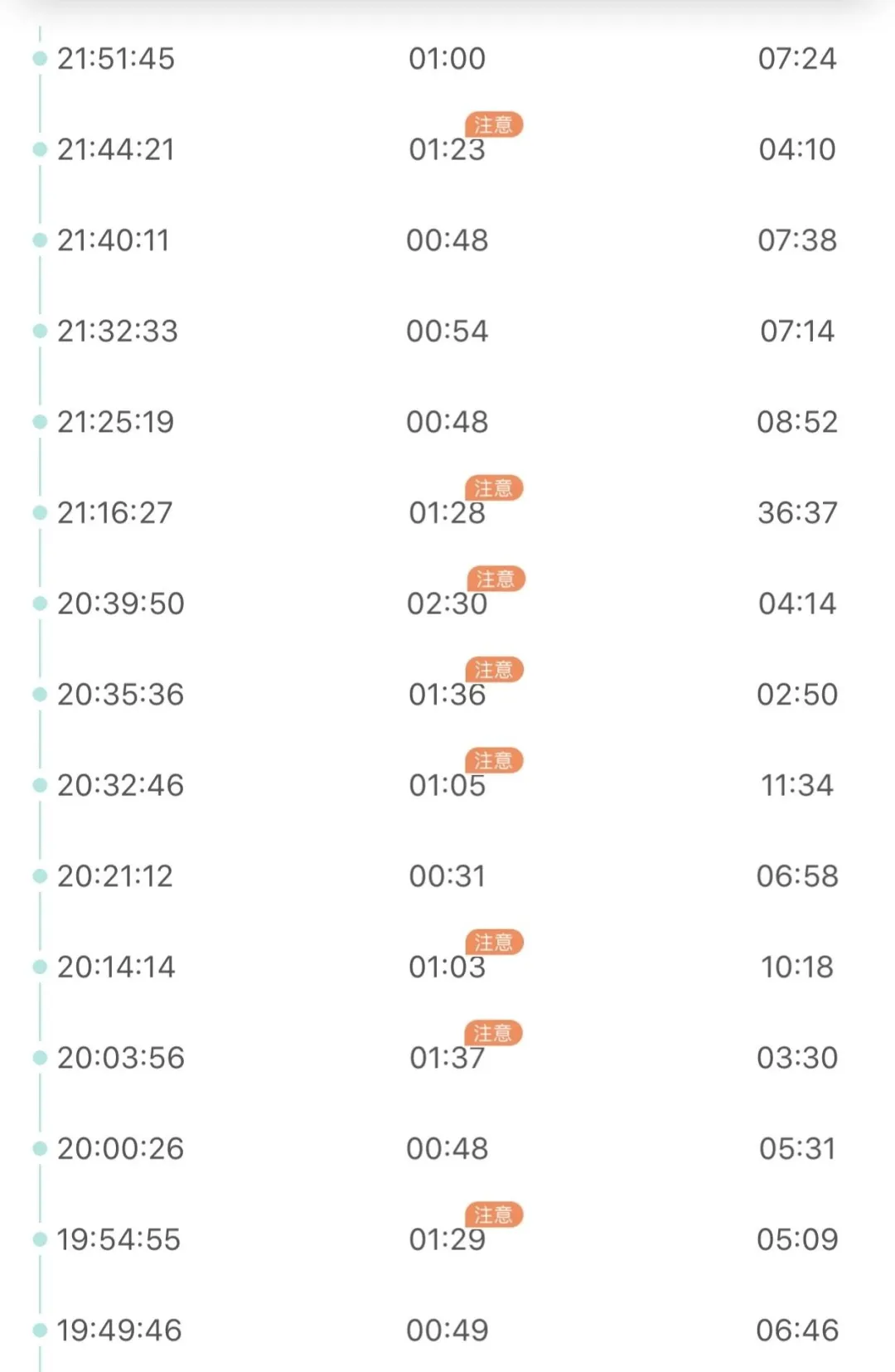Image resolution: width=895 pixels, height=1372 pixels.
Task: Tap the 20:39:50 start time
Action: pyautogui.click(x=121, y=604)
